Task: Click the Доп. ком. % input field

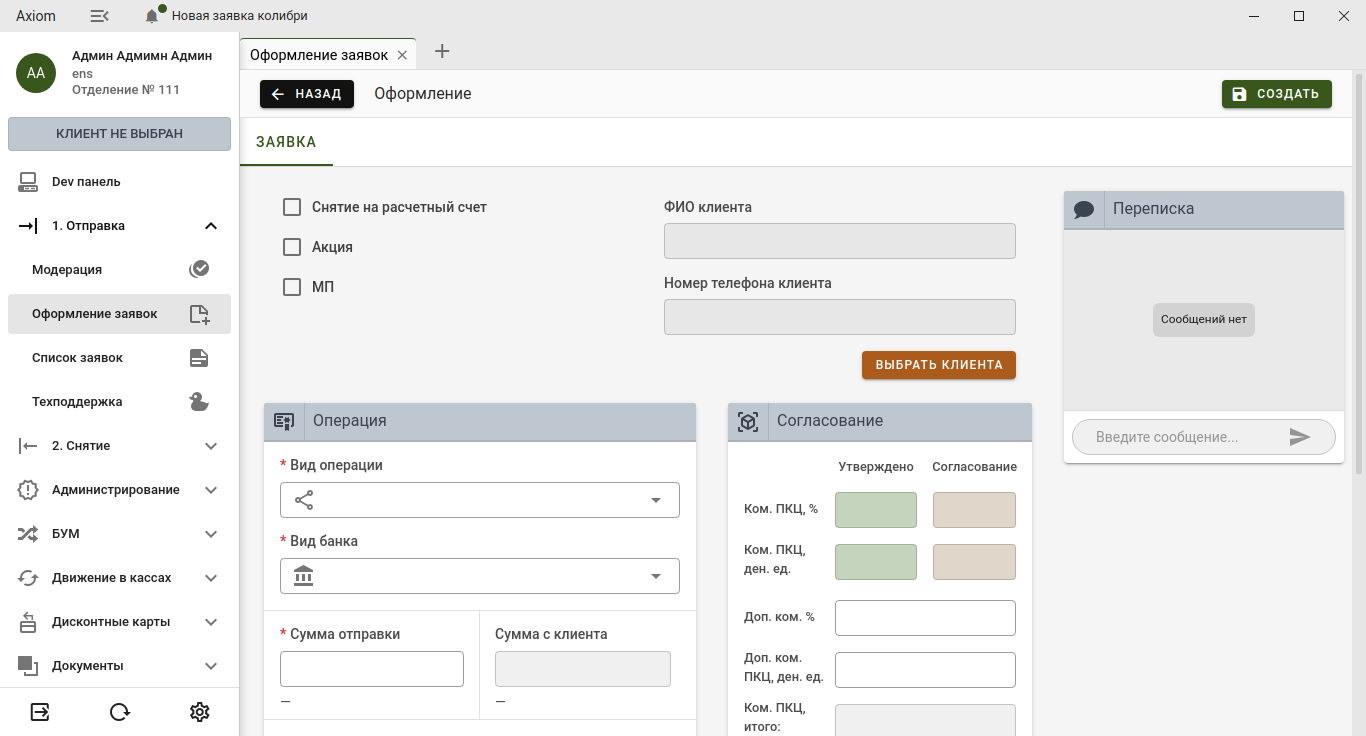Action: tap(925, 618)
